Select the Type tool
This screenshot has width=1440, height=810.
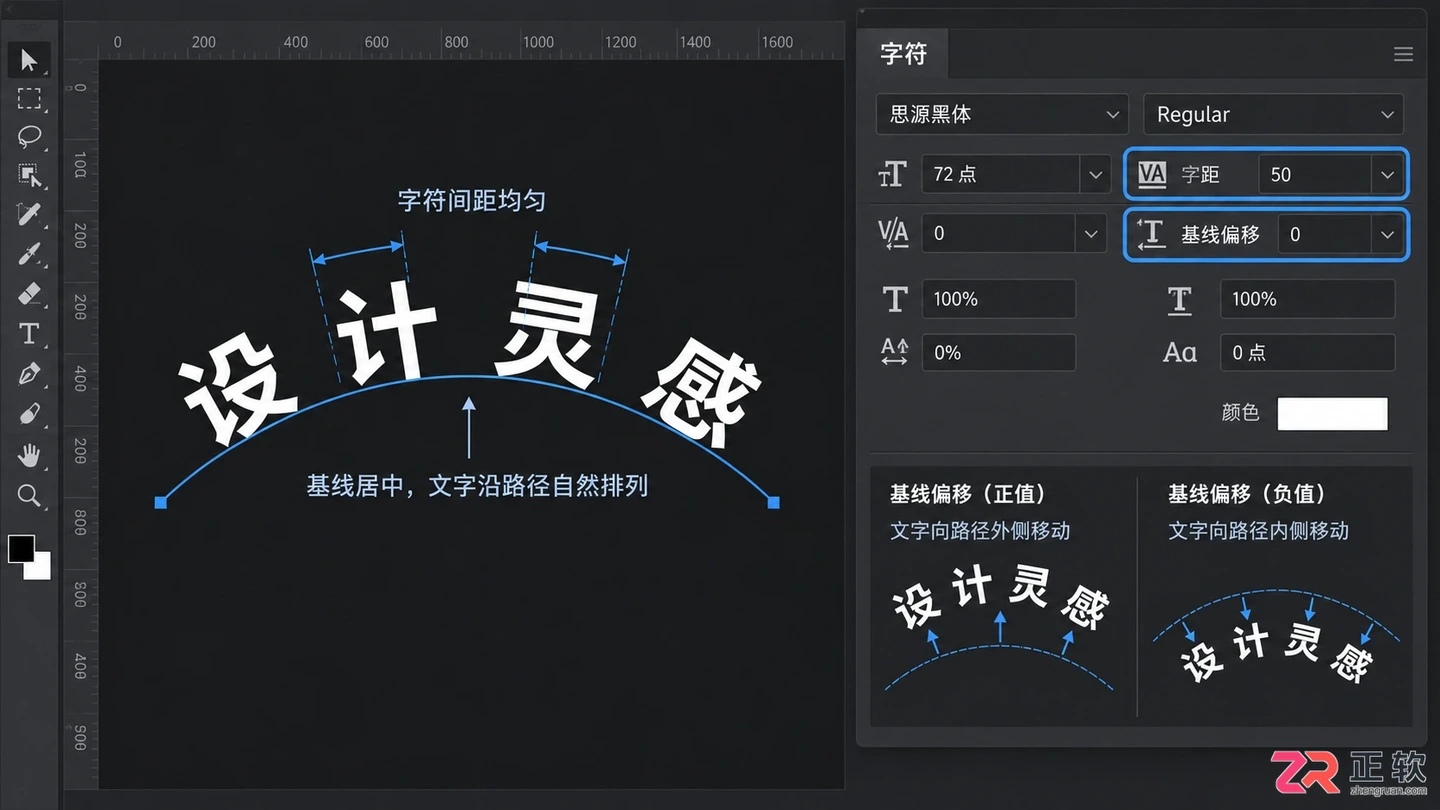click(x=29, y=334)
